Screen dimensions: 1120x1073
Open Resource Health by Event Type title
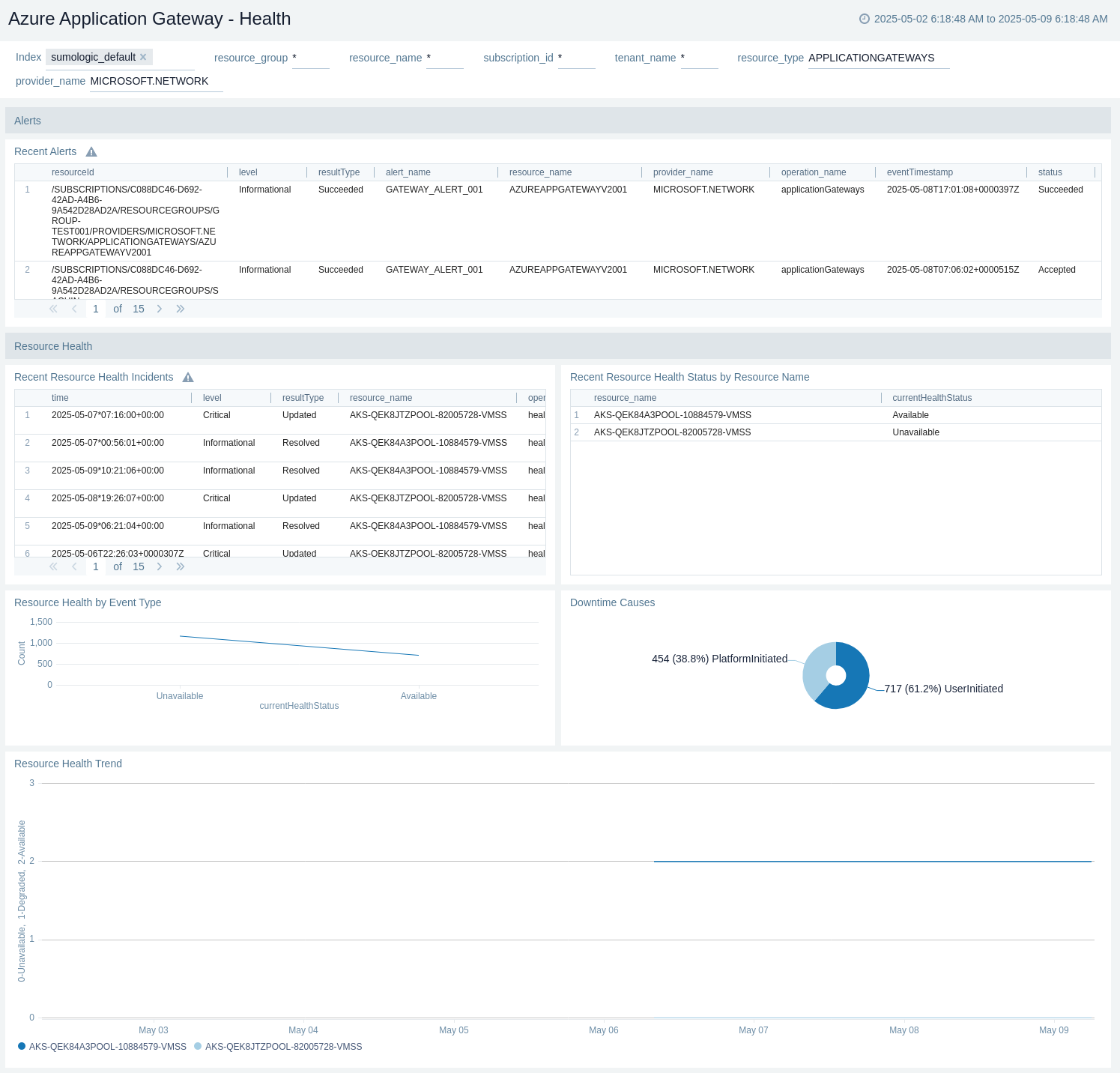coord(88,602)
